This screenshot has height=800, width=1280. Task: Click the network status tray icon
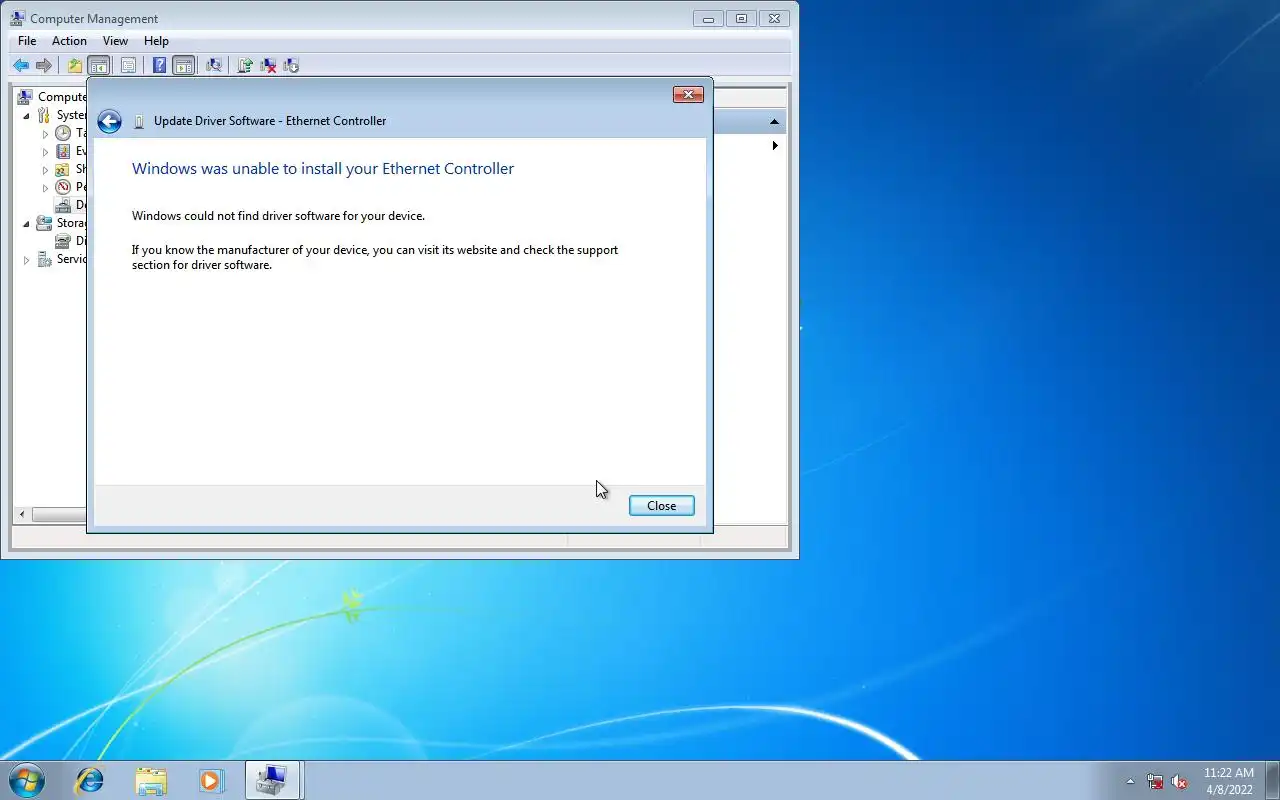click(x=1155, y=781)
